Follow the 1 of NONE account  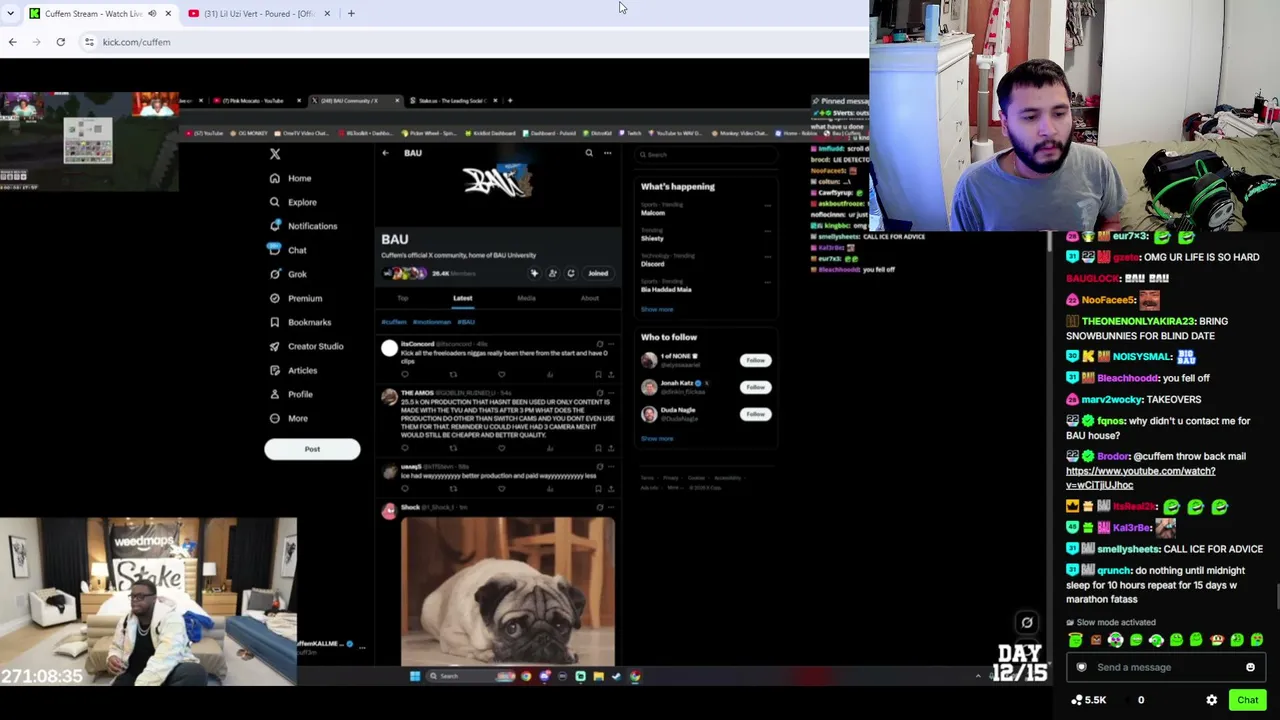[755, 360]
